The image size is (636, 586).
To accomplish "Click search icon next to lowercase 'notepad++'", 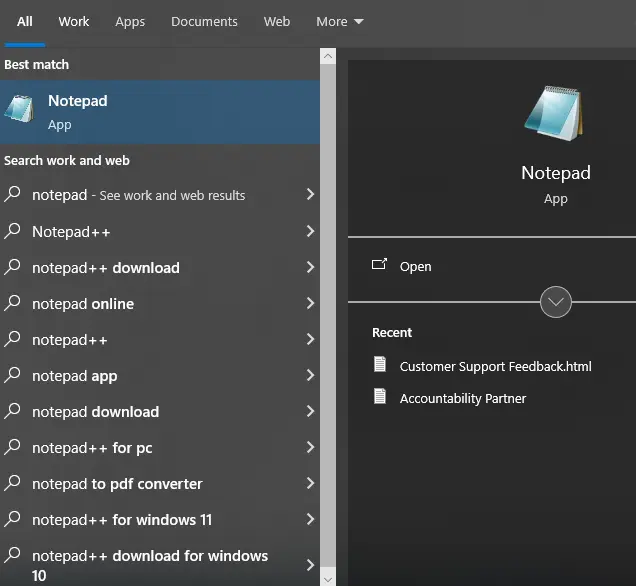I will pyautogui.click(x=12, y=339).
